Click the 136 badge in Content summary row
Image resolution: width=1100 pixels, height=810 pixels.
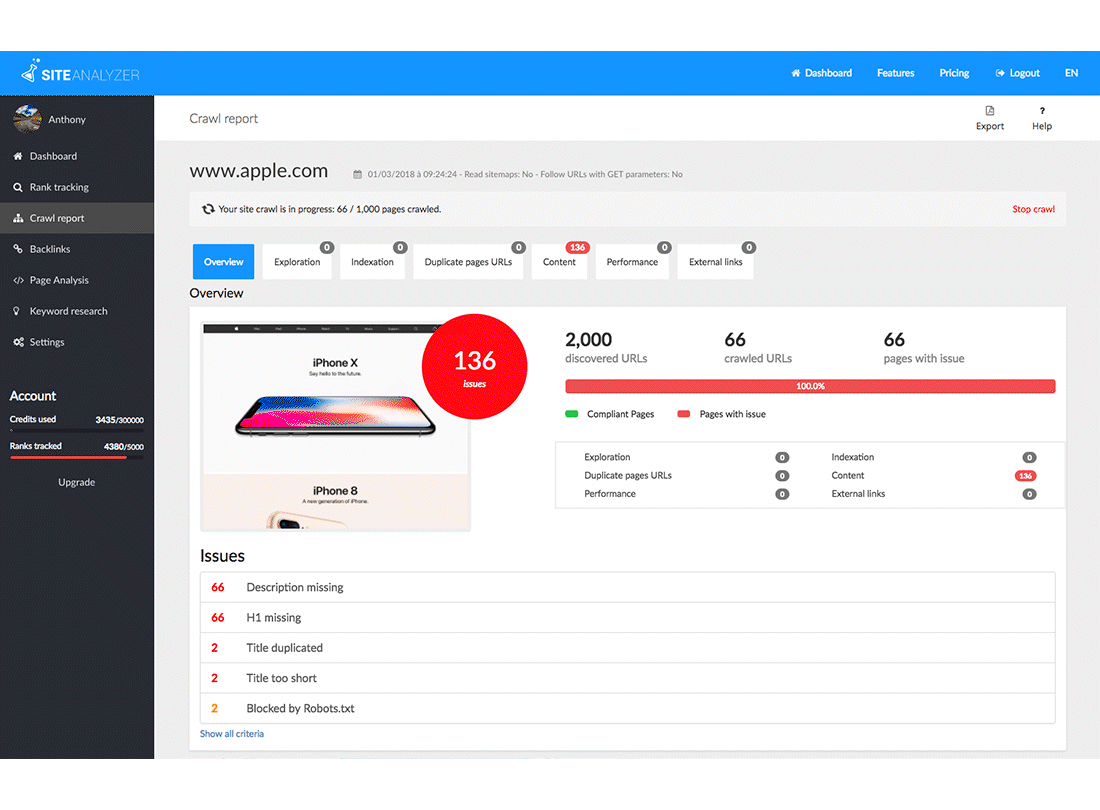1026,475
